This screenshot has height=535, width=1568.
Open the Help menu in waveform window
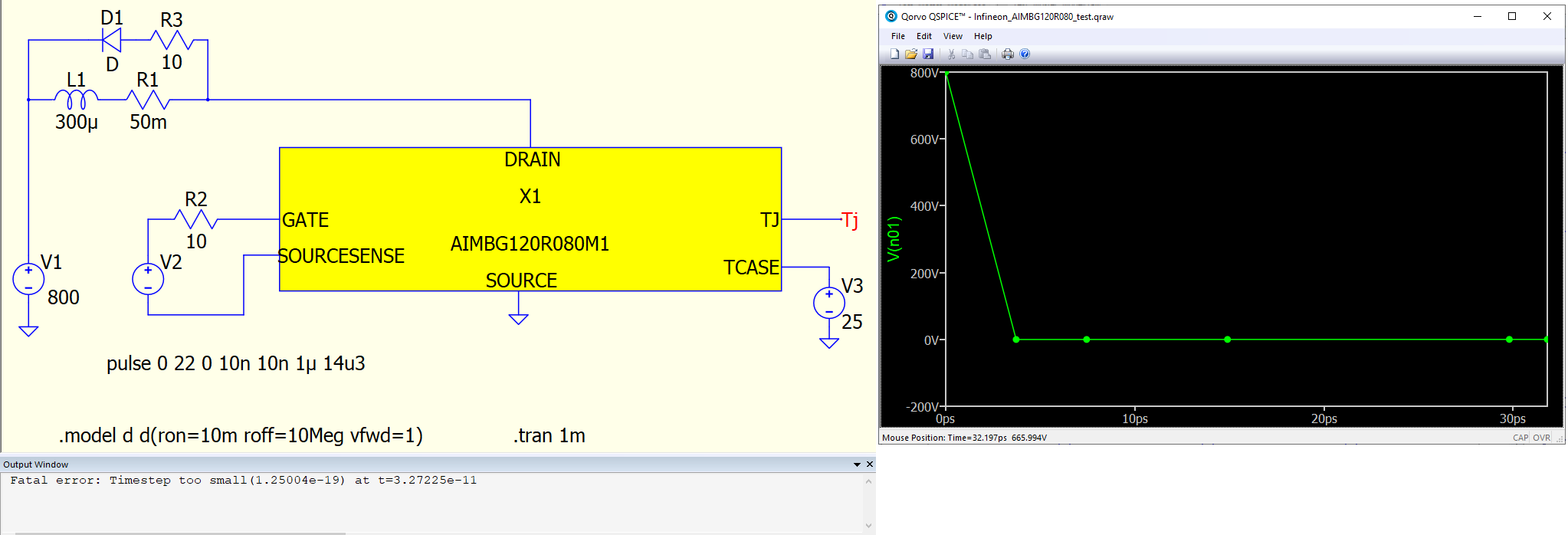[x=983, y=36]
